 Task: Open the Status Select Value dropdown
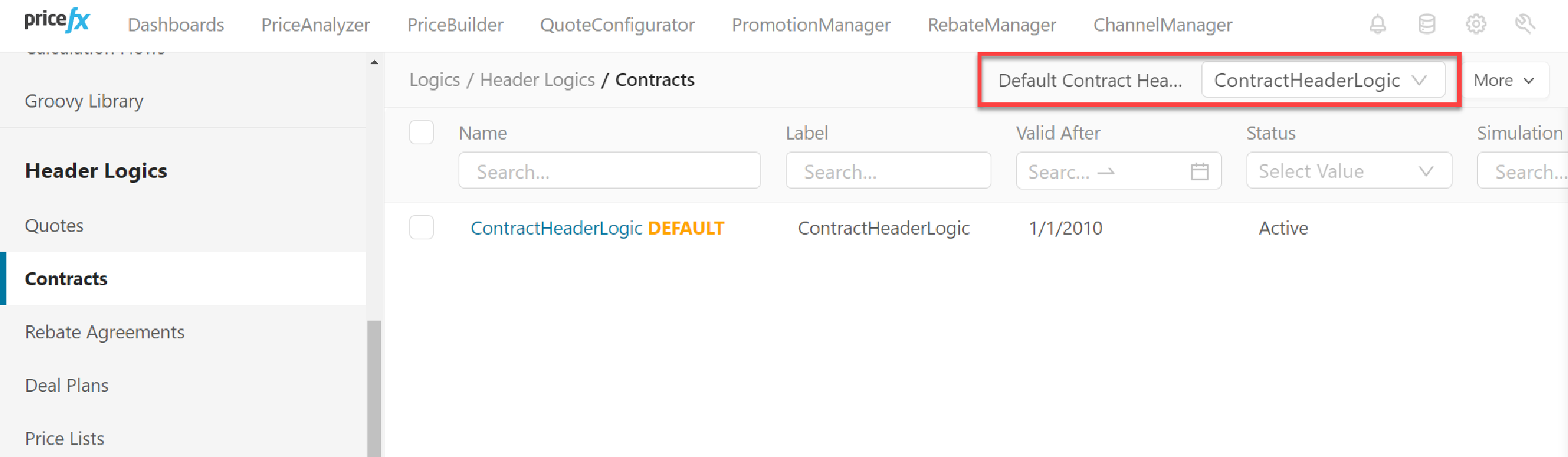point(1349,170)
